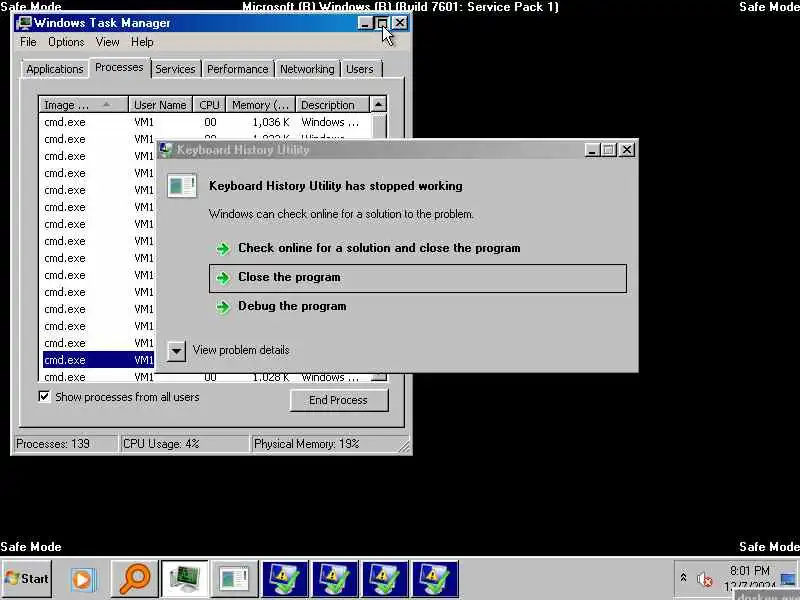Viewport: 800px width, 600px height.
Task: Switch to the Networking tab
Action: coord(307,69)
